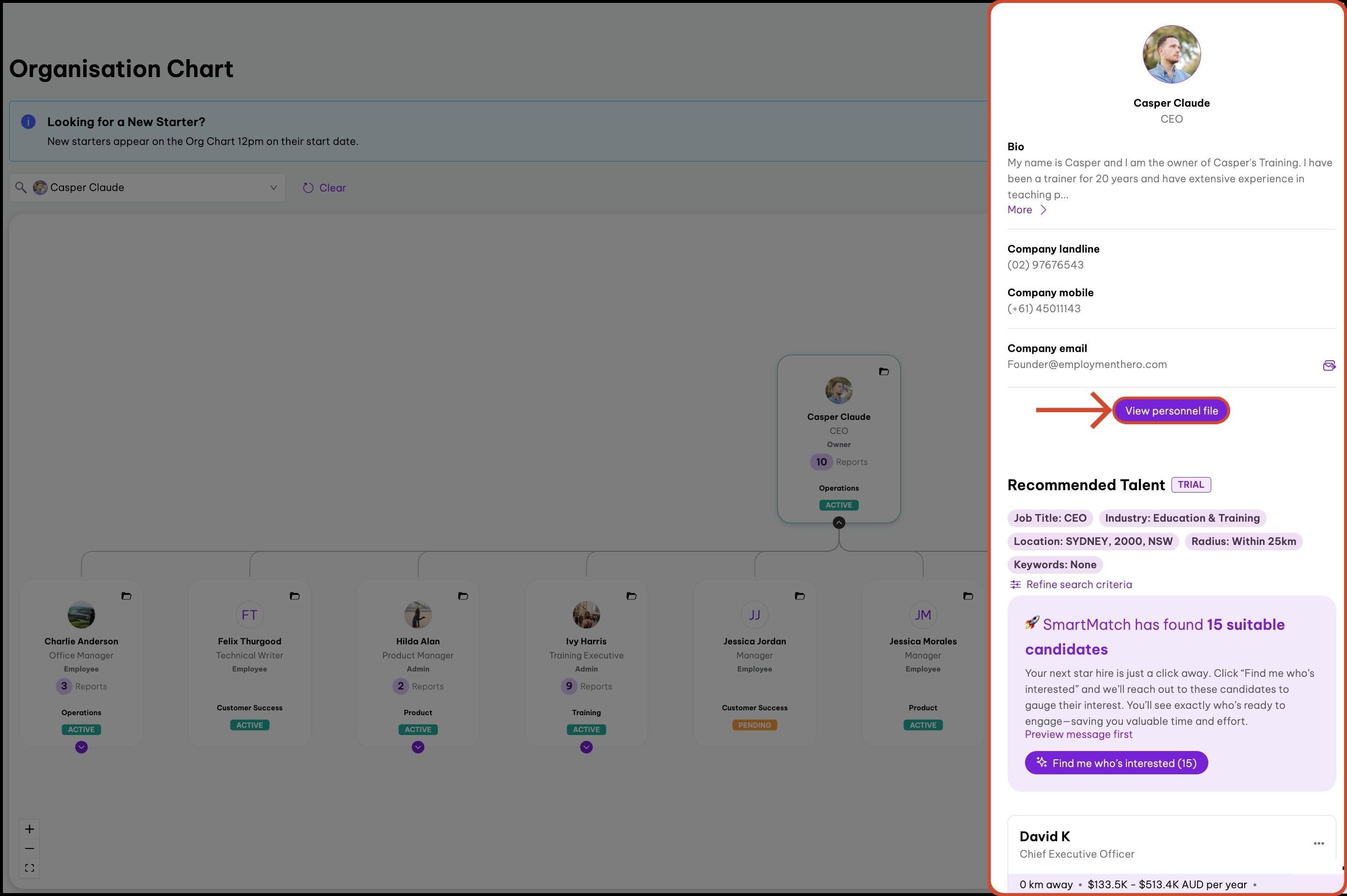
Task: Click Find me who's interested (15)
Action: (x=1116, y=763)
